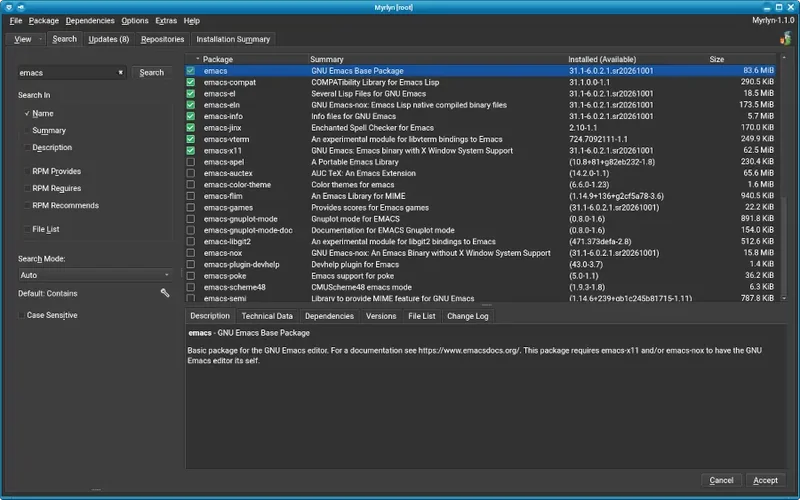This screenshot has width=800, height=500.
Task: Open the Help menu
Action: coord(192,21)
